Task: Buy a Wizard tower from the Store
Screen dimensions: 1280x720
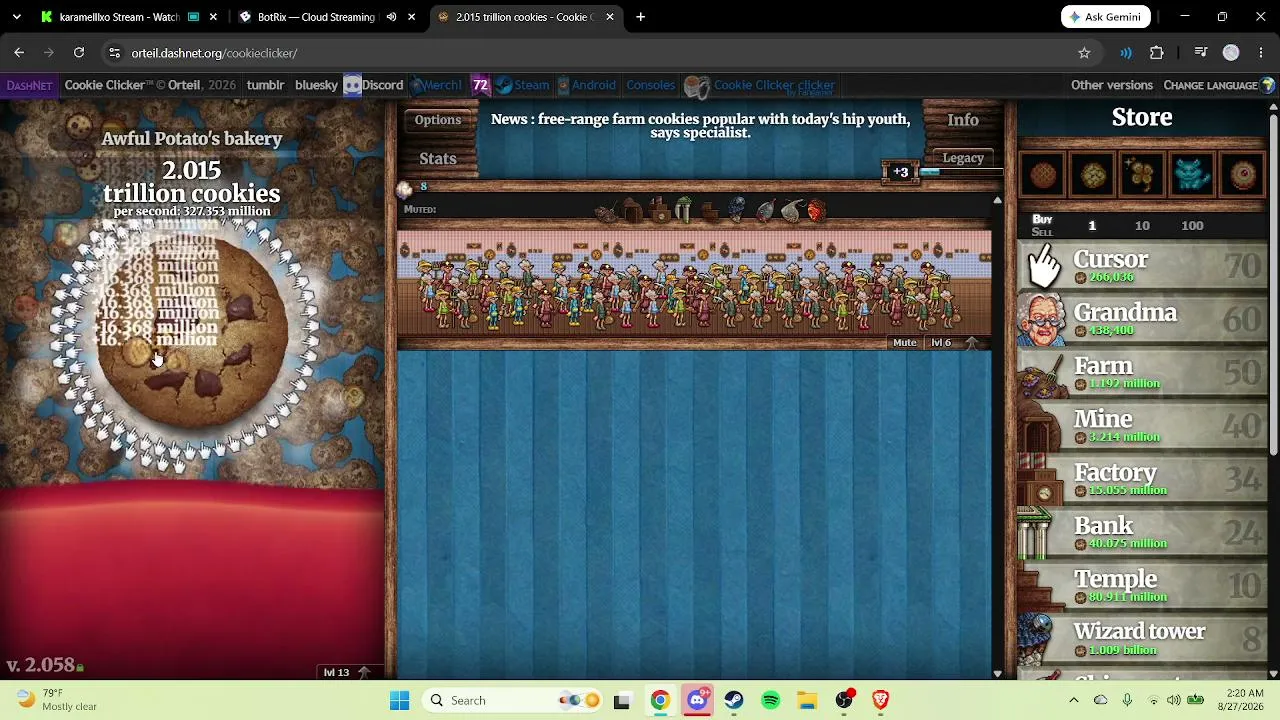Action: [x=1142, y=638]
